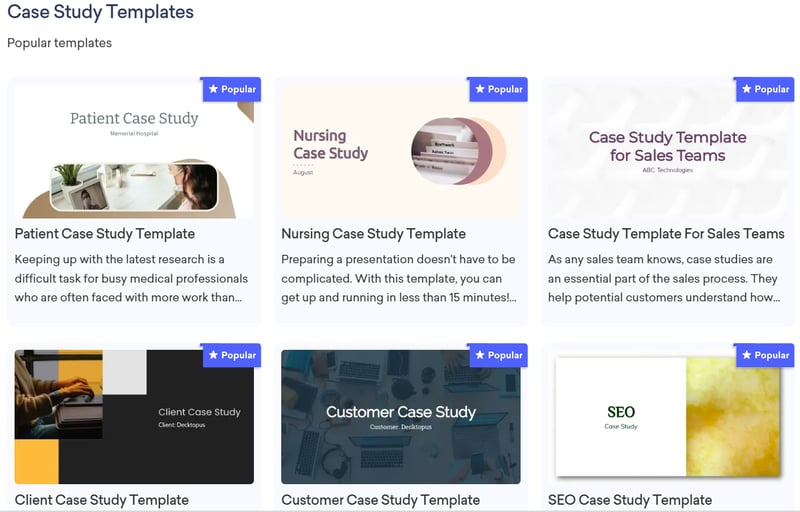Screen dimensions: 800x512
Task: Click the star Popular badge on Customer Case Study
Action: (499, 355)
